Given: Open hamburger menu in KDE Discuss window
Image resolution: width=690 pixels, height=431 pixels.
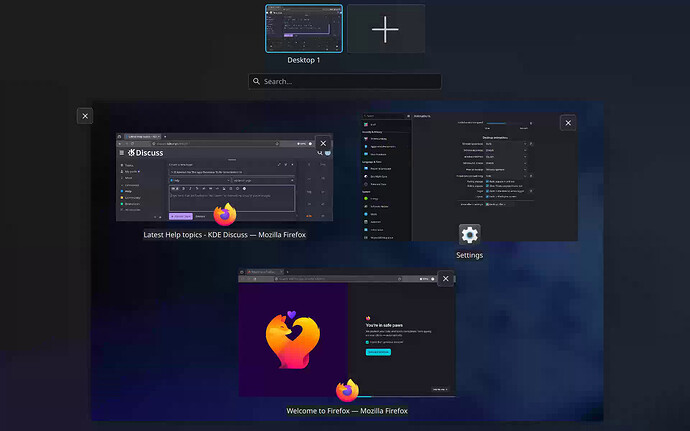Looking at the screenshot, I should (121, 153).
